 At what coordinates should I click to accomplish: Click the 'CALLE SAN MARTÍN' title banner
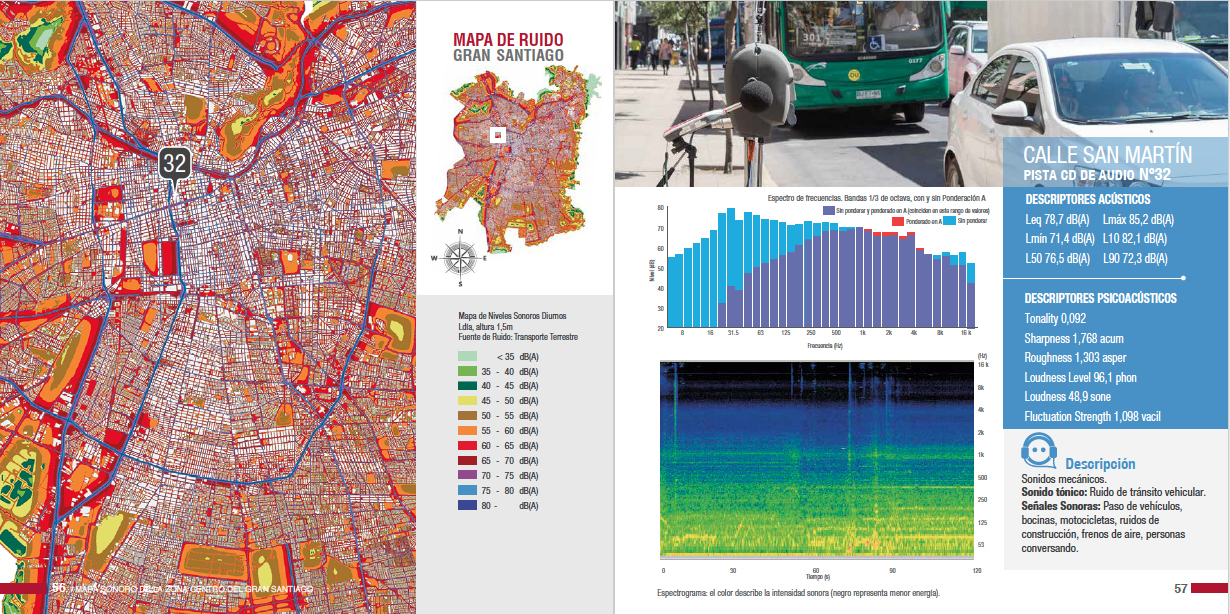1107,155
